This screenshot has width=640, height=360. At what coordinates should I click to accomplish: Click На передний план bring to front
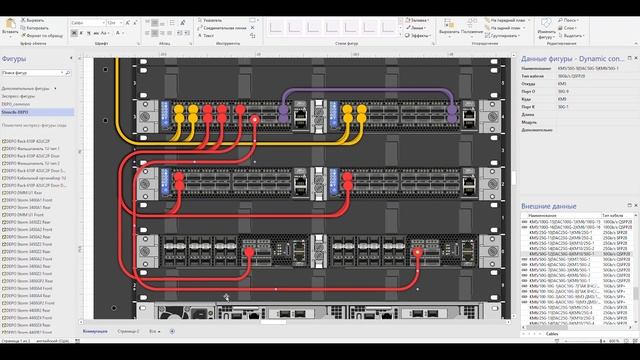[507, 20]
